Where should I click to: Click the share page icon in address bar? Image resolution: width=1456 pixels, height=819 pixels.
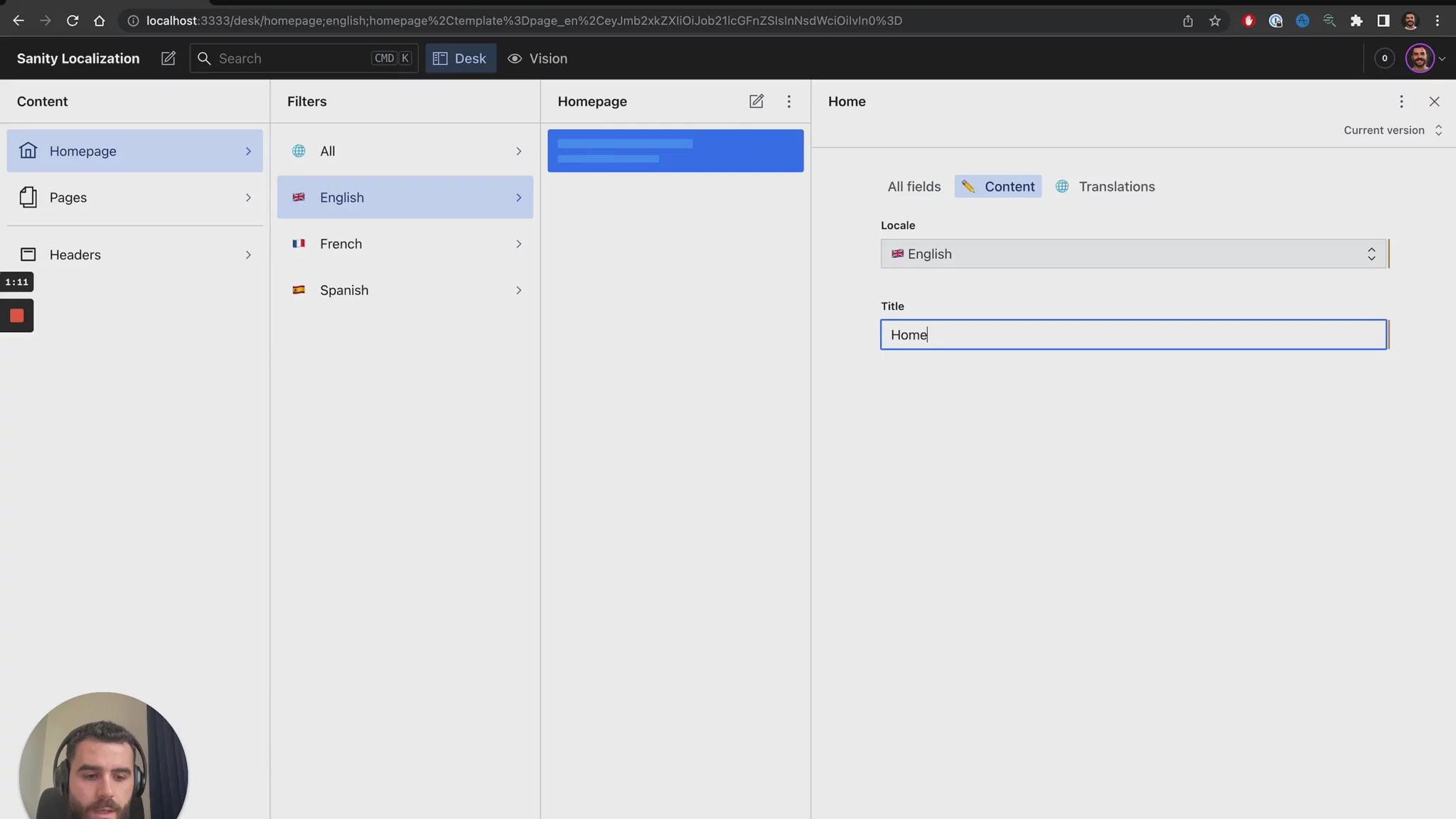pos(1188,21)
